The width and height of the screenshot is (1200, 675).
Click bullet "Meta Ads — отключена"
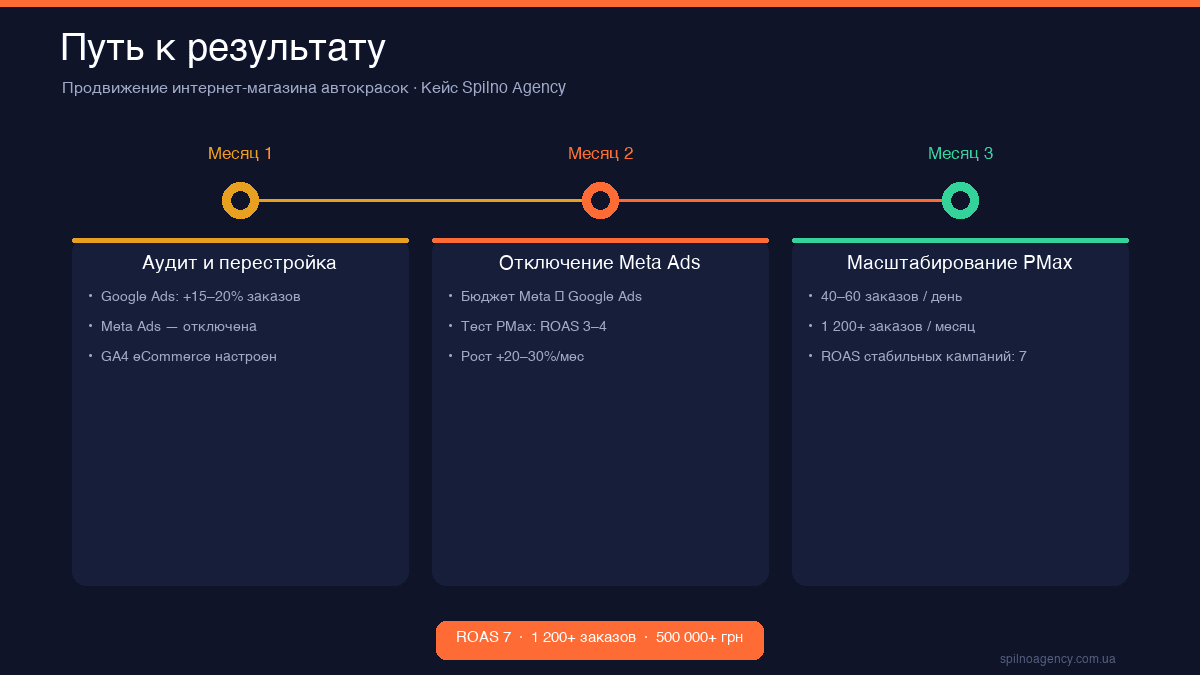click(179, 327)
